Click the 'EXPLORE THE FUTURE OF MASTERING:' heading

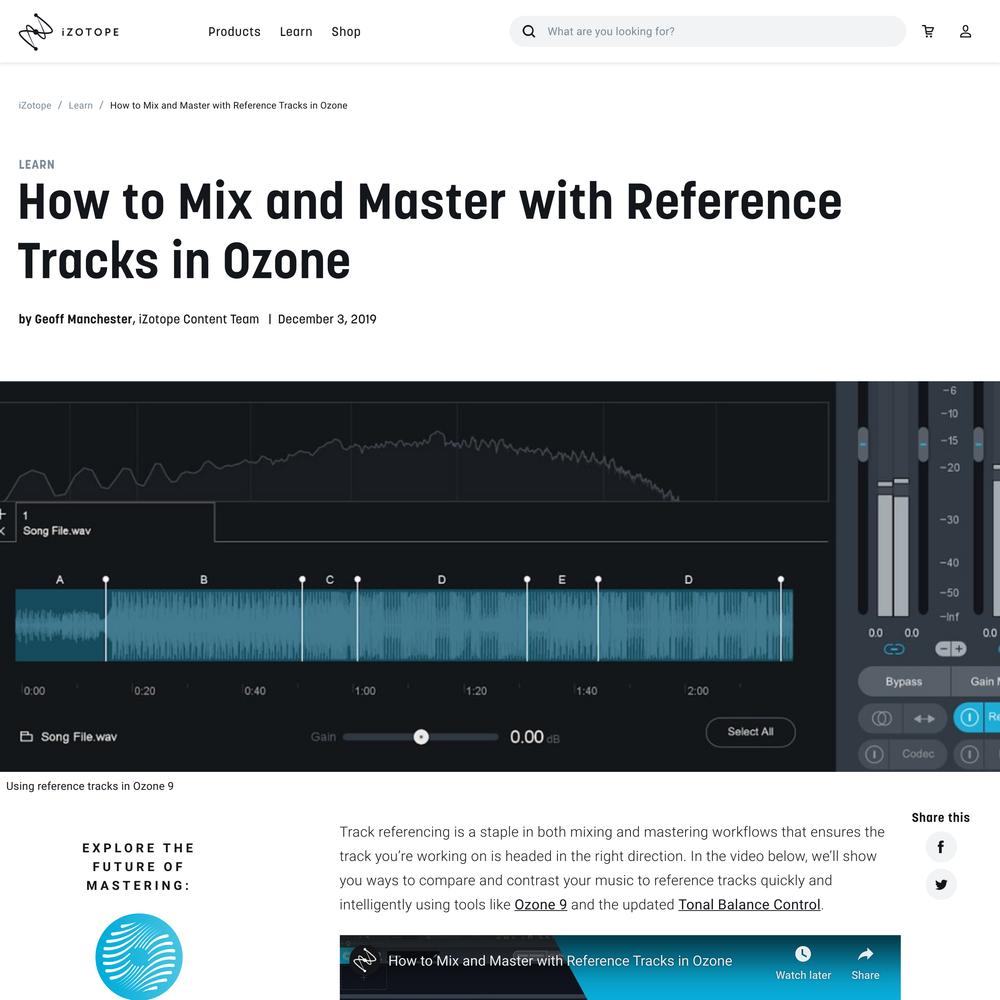[x=138, y=867]
